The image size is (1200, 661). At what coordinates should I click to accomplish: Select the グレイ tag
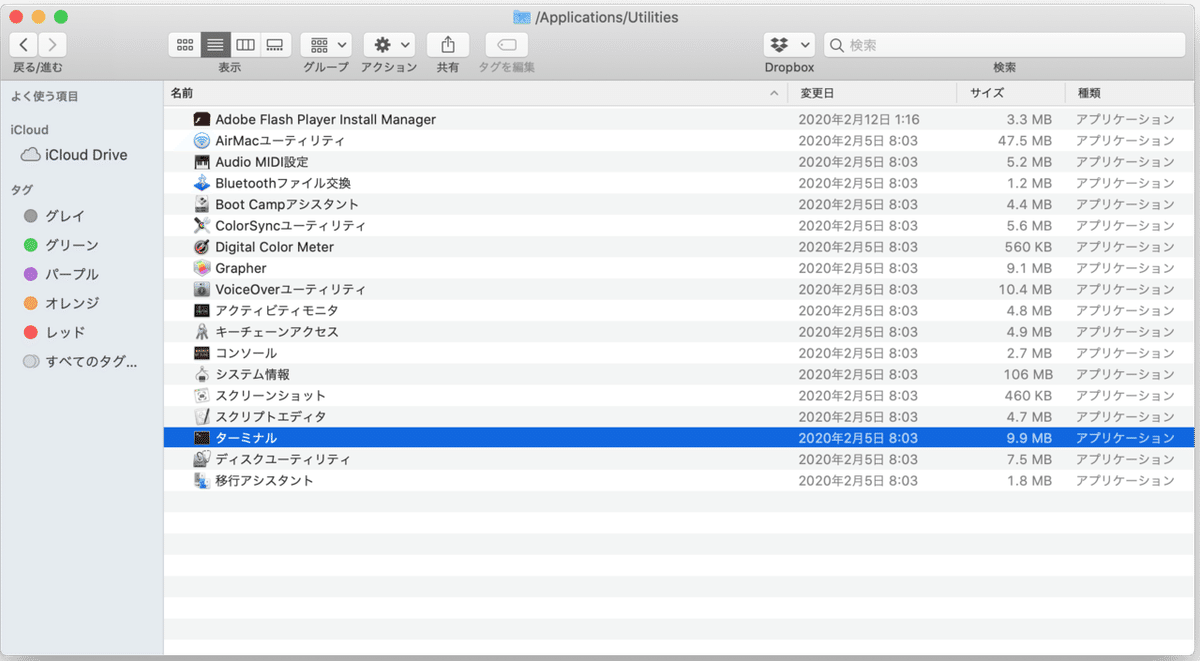pos(55,216)
